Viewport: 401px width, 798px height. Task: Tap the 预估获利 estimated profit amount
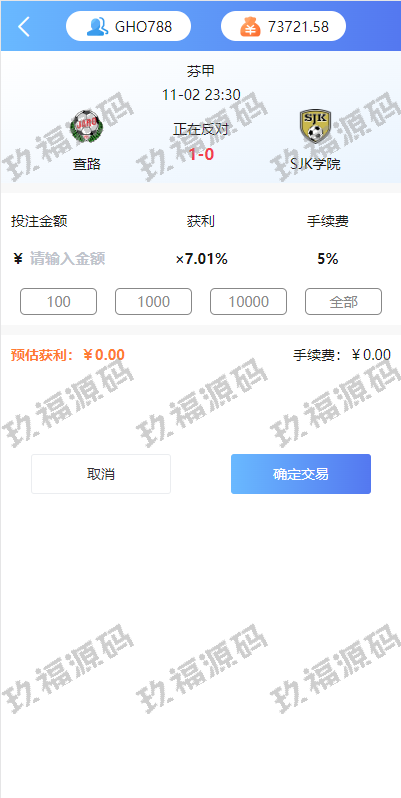pos(104,355)
